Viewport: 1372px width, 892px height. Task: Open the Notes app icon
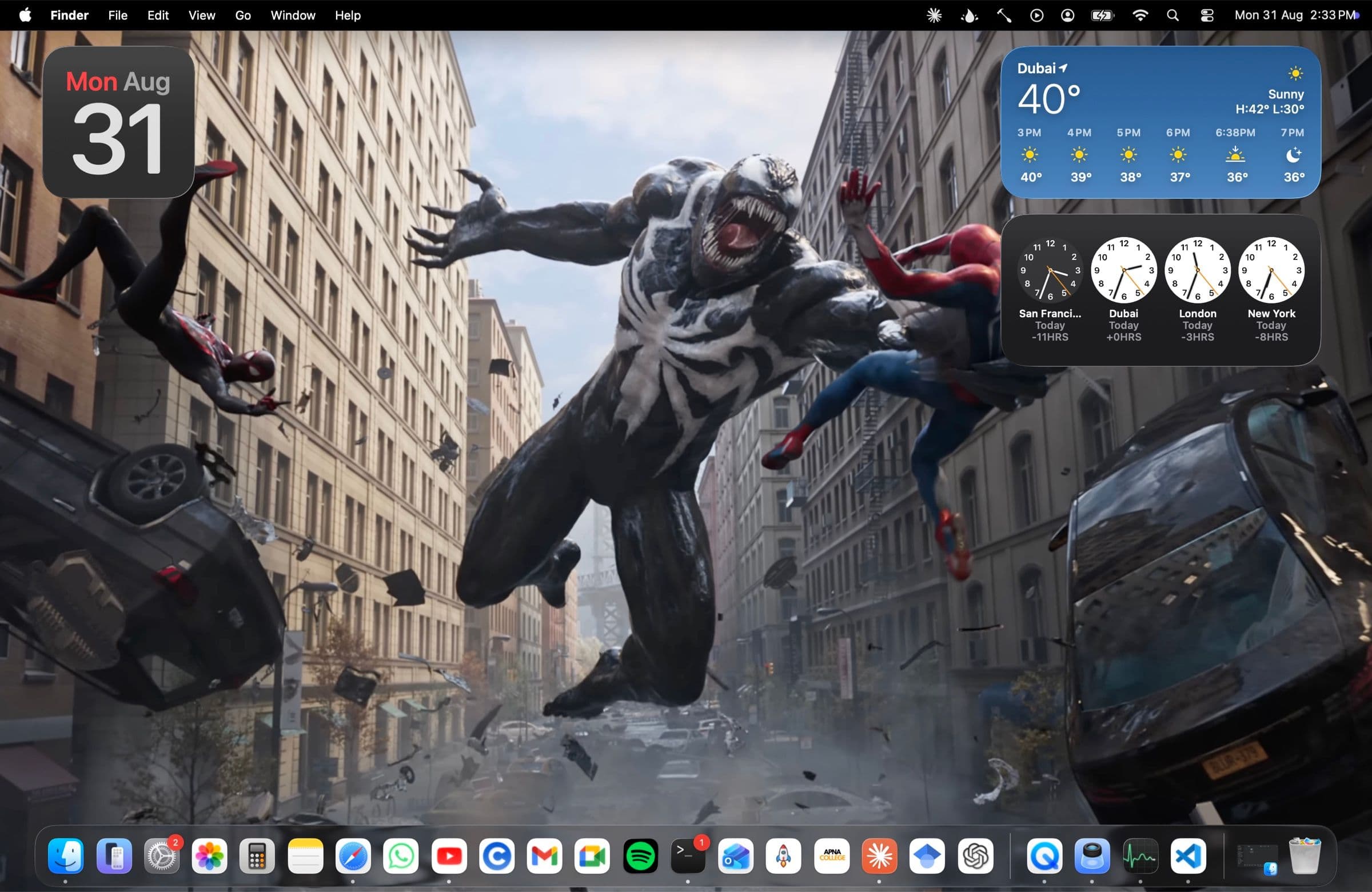click(305, 855)
